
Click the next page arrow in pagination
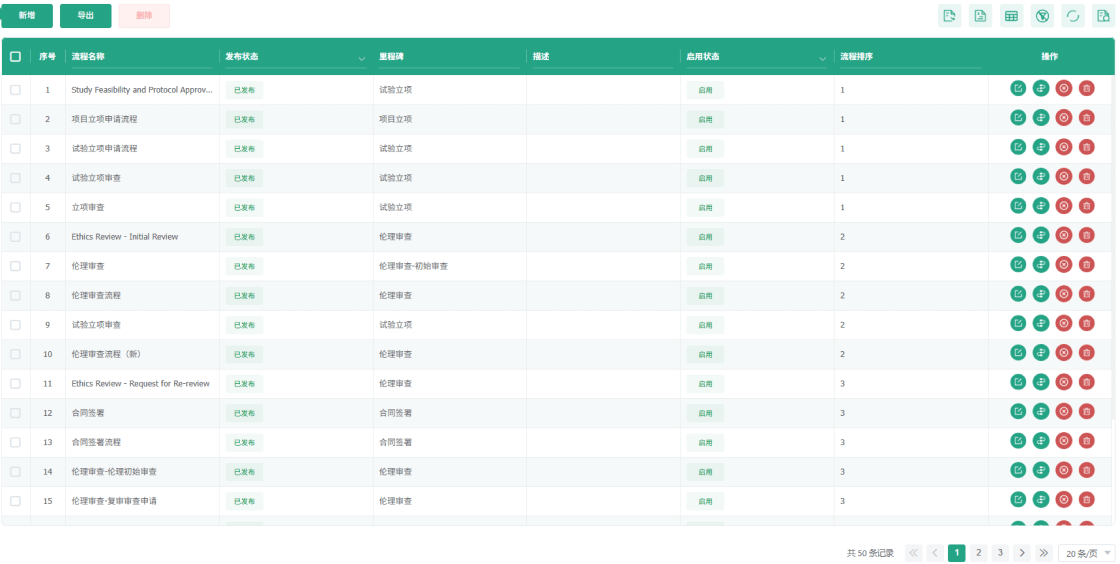1021,553
